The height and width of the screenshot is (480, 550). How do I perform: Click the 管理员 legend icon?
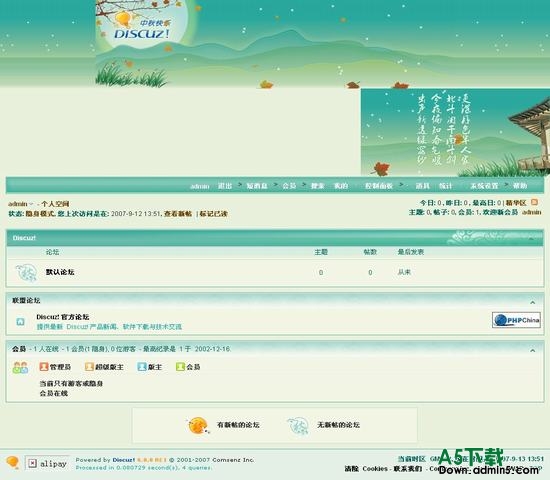(44, 367)
